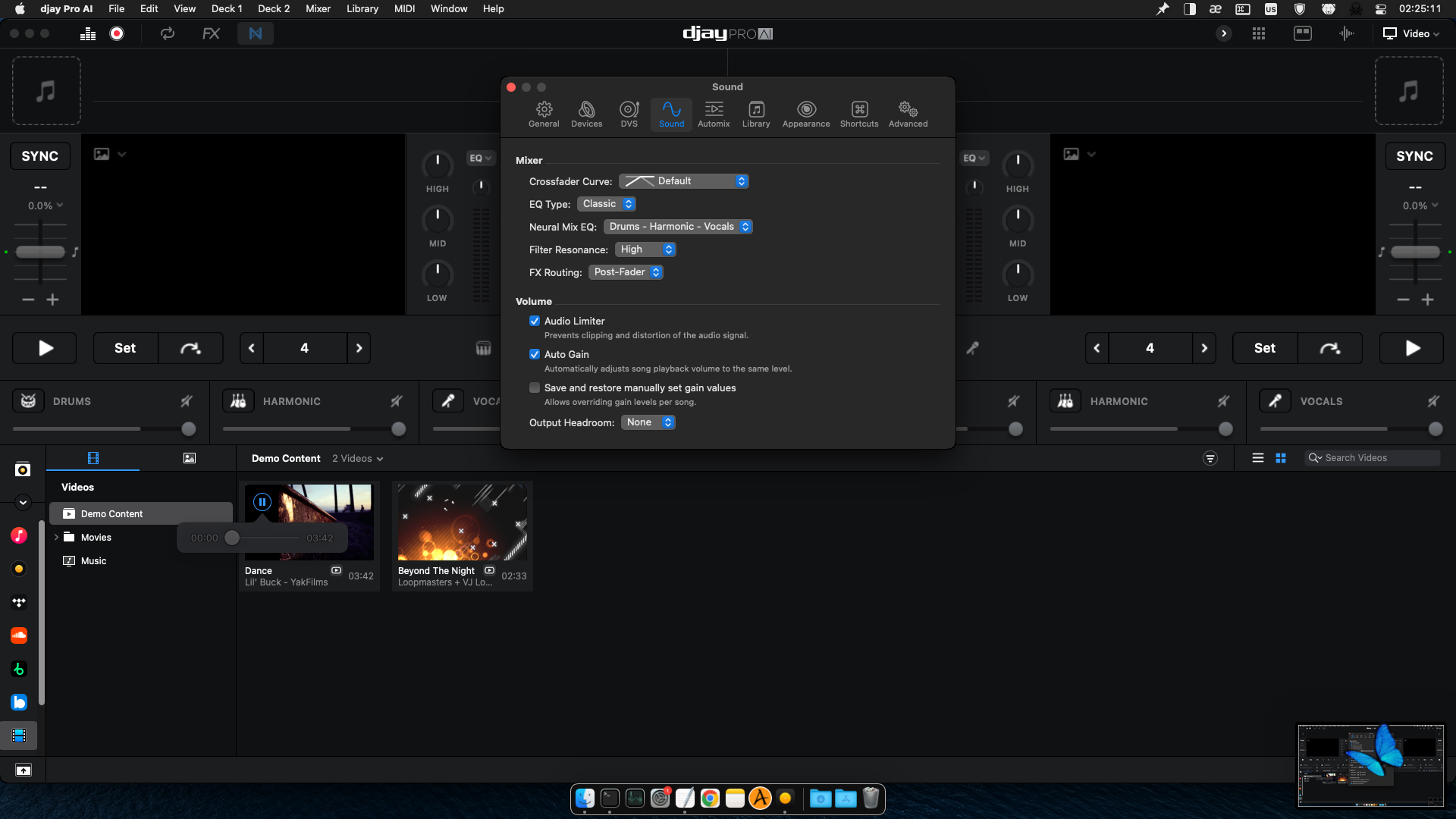Open the FX Routing dropdown

point(626,272)
